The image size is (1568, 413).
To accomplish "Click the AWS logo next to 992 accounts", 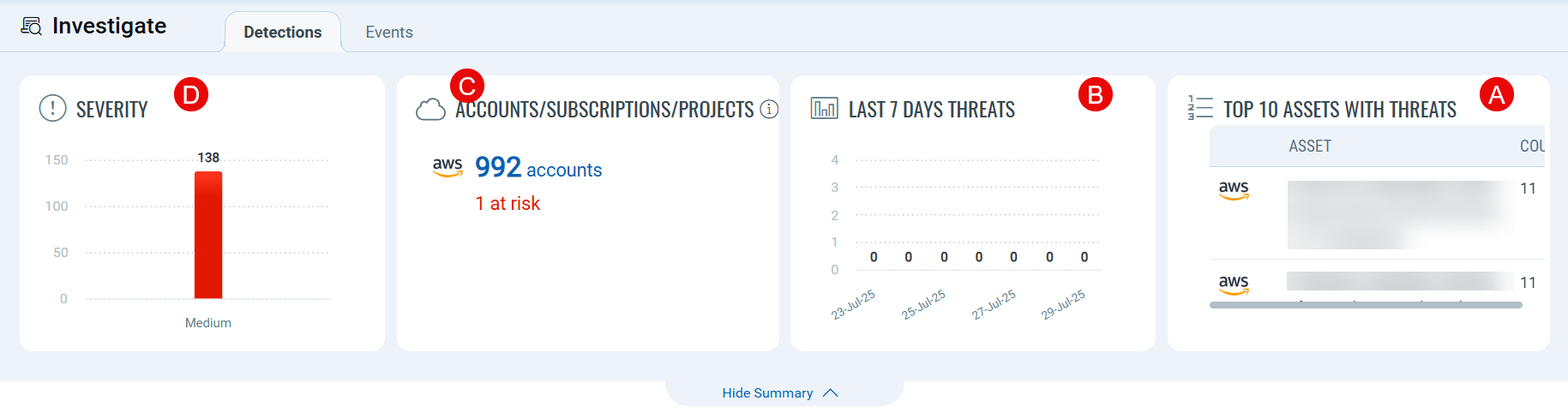I will tap(448, 166).
